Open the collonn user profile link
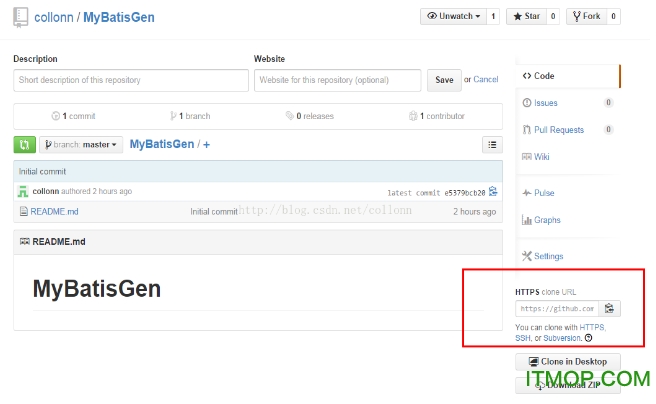This screenshot has width=656, height=404. [x=54, y=18]
